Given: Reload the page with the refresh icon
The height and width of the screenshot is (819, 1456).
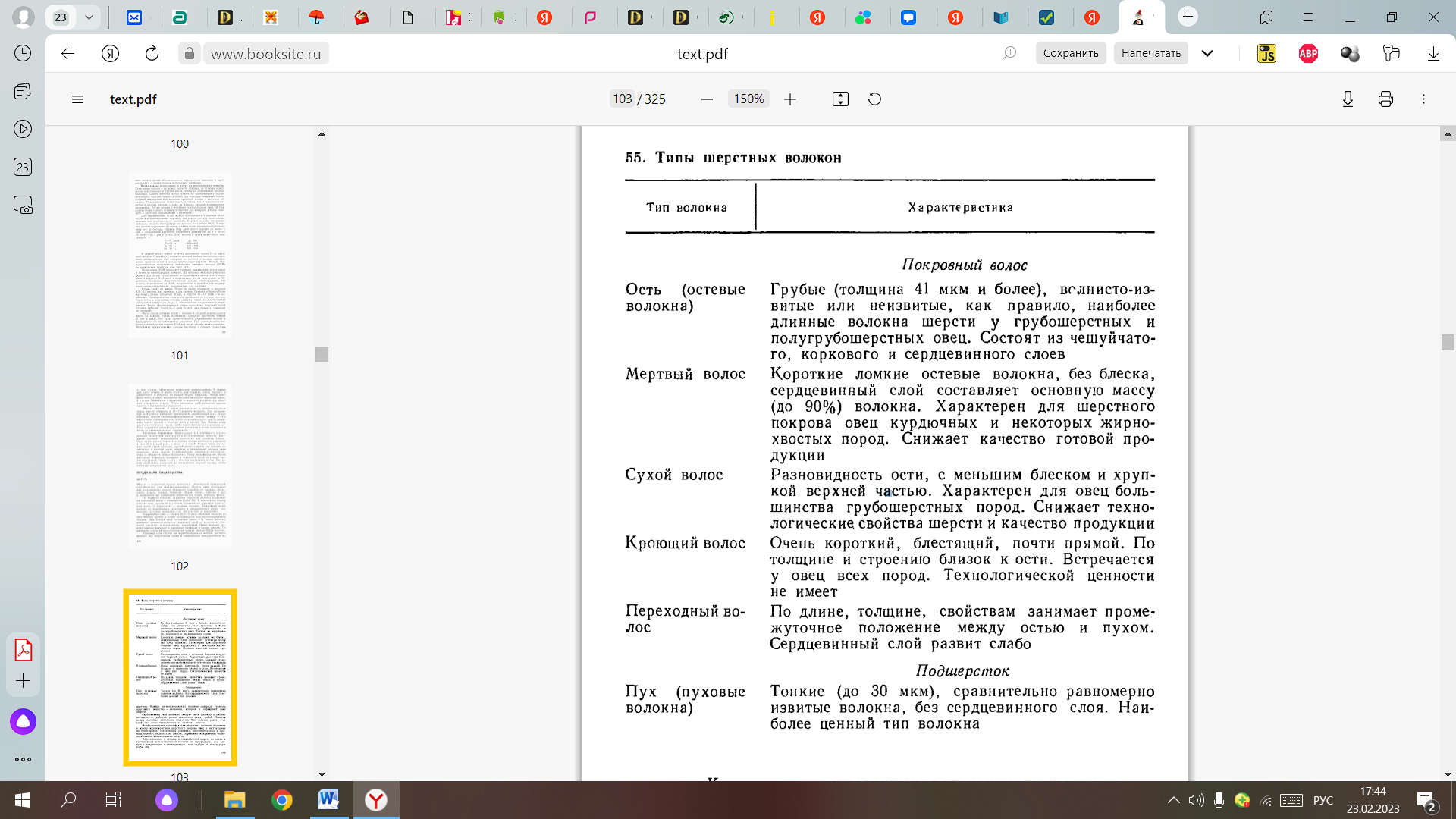Looking at the screenshot, I should click(152, 53).
